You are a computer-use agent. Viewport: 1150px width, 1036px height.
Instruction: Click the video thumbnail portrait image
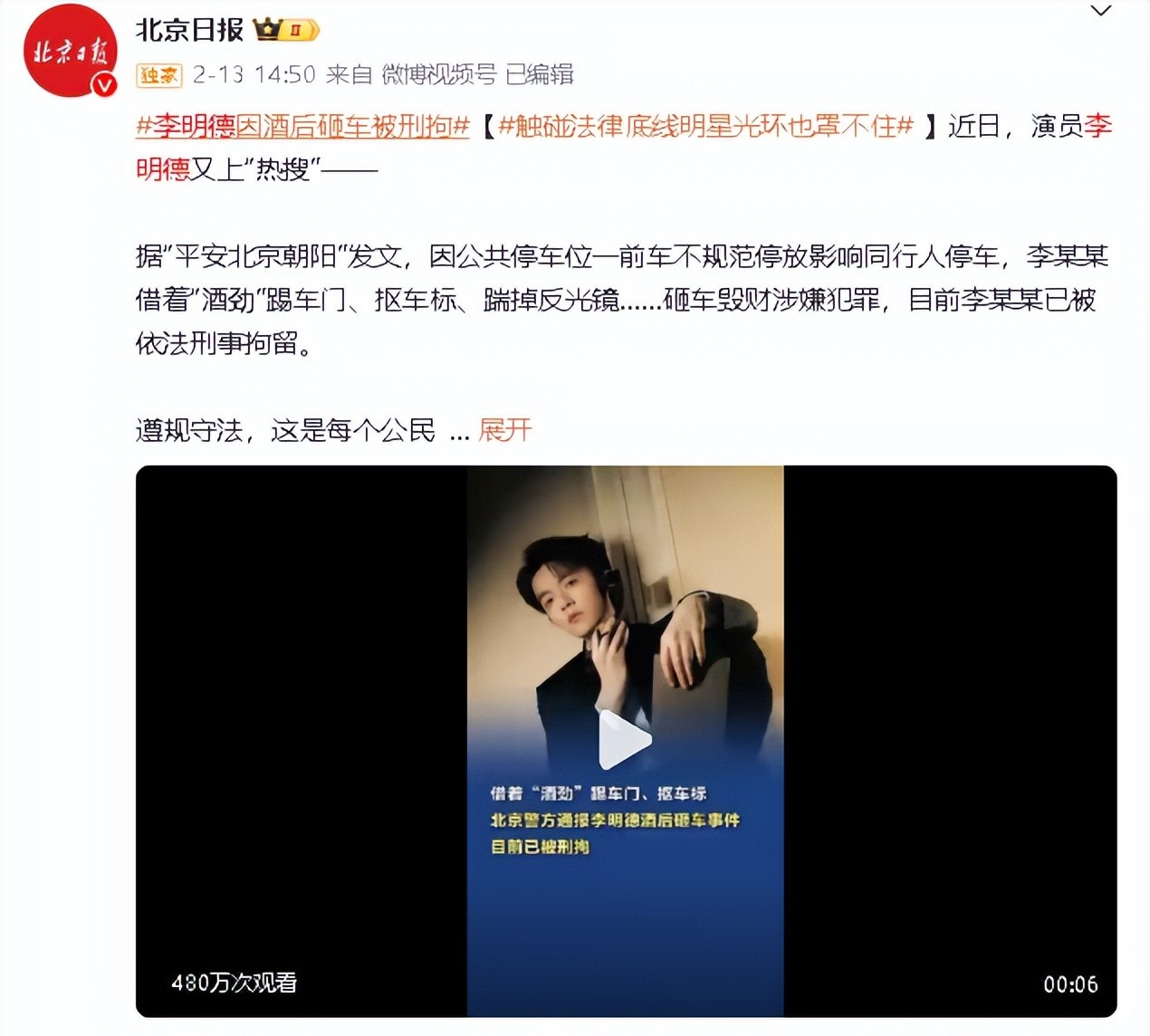pos(625,741)
